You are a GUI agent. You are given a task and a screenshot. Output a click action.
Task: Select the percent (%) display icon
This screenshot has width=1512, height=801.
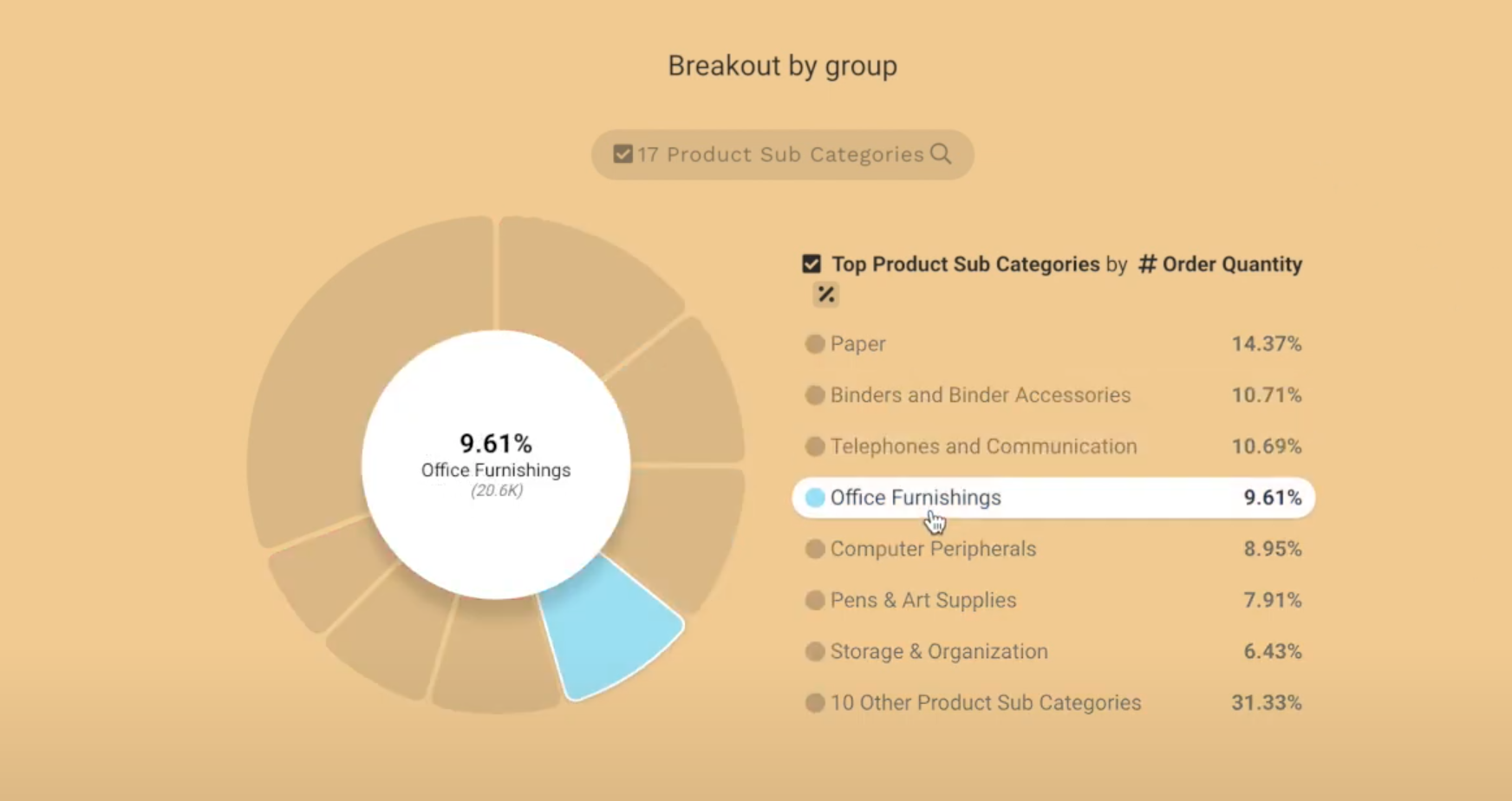[x=824, y=295]
